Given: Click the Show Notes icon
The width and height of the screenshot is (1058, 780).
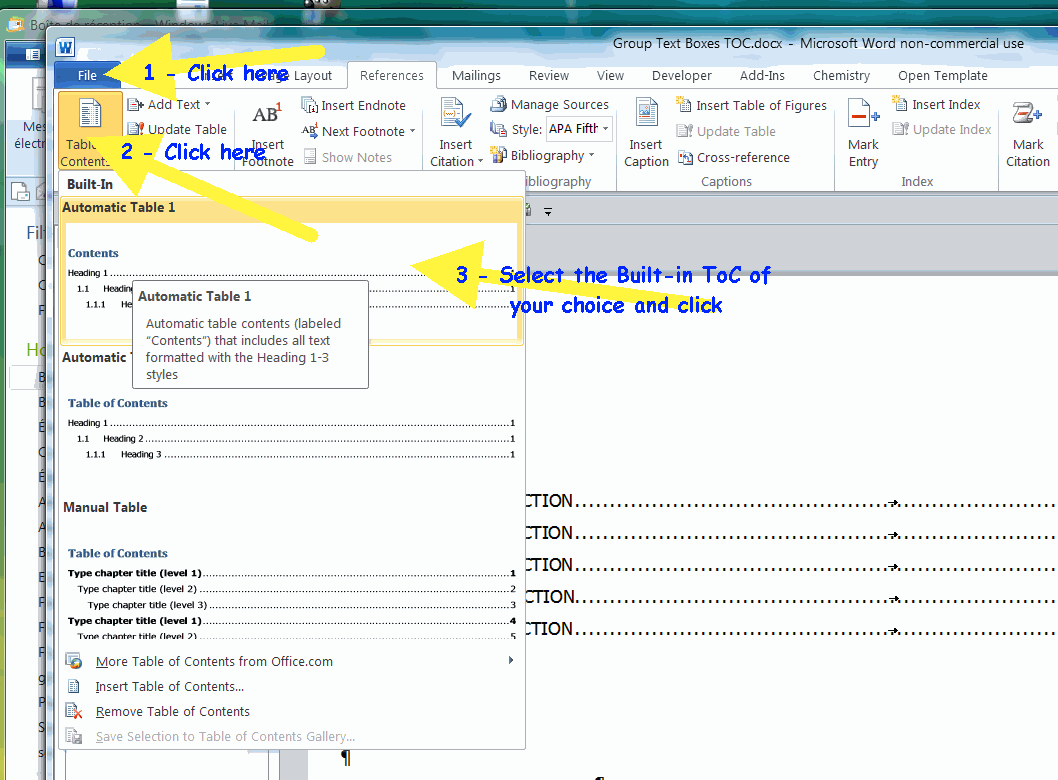Looking at the screenshot, I should click(310, 157).
